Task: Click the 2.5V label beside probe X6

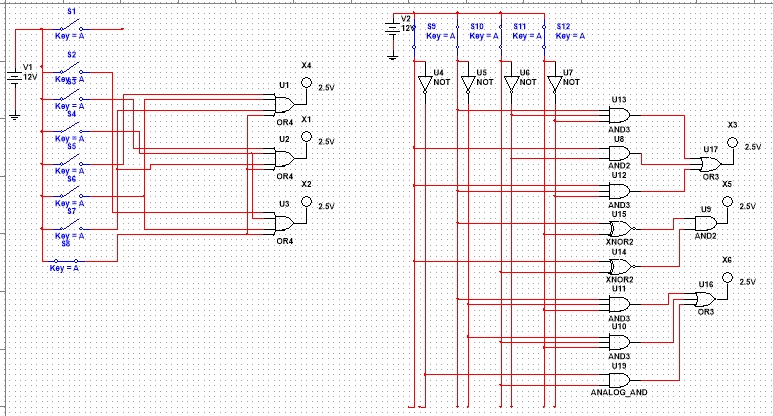Action: (747, 282)
